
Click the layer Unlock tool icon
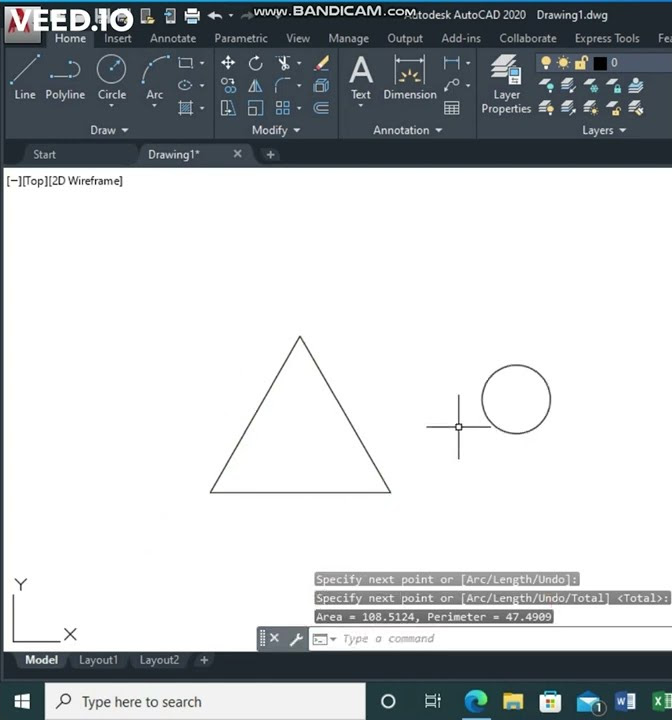pyautogui.click(x=614, y=108)
